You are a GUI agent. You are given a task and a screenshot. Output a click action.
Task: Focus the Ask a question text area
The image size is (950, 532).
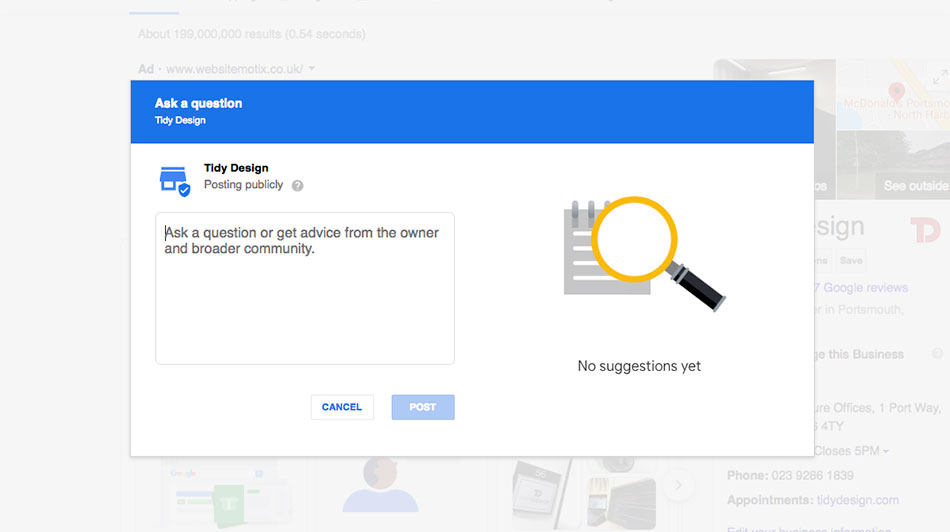[305, 288]
